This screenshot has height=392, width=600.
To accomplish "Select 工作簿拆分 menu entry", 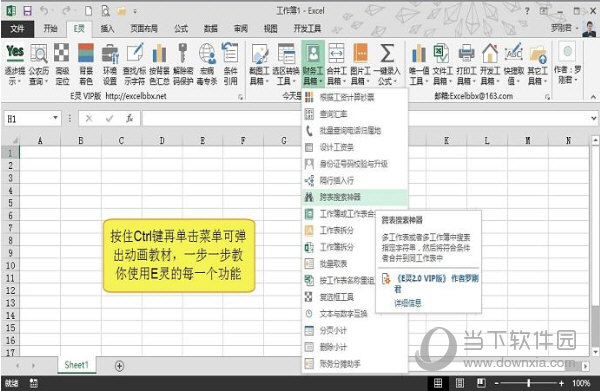I will pyautogui.click(x=339, y=247).
